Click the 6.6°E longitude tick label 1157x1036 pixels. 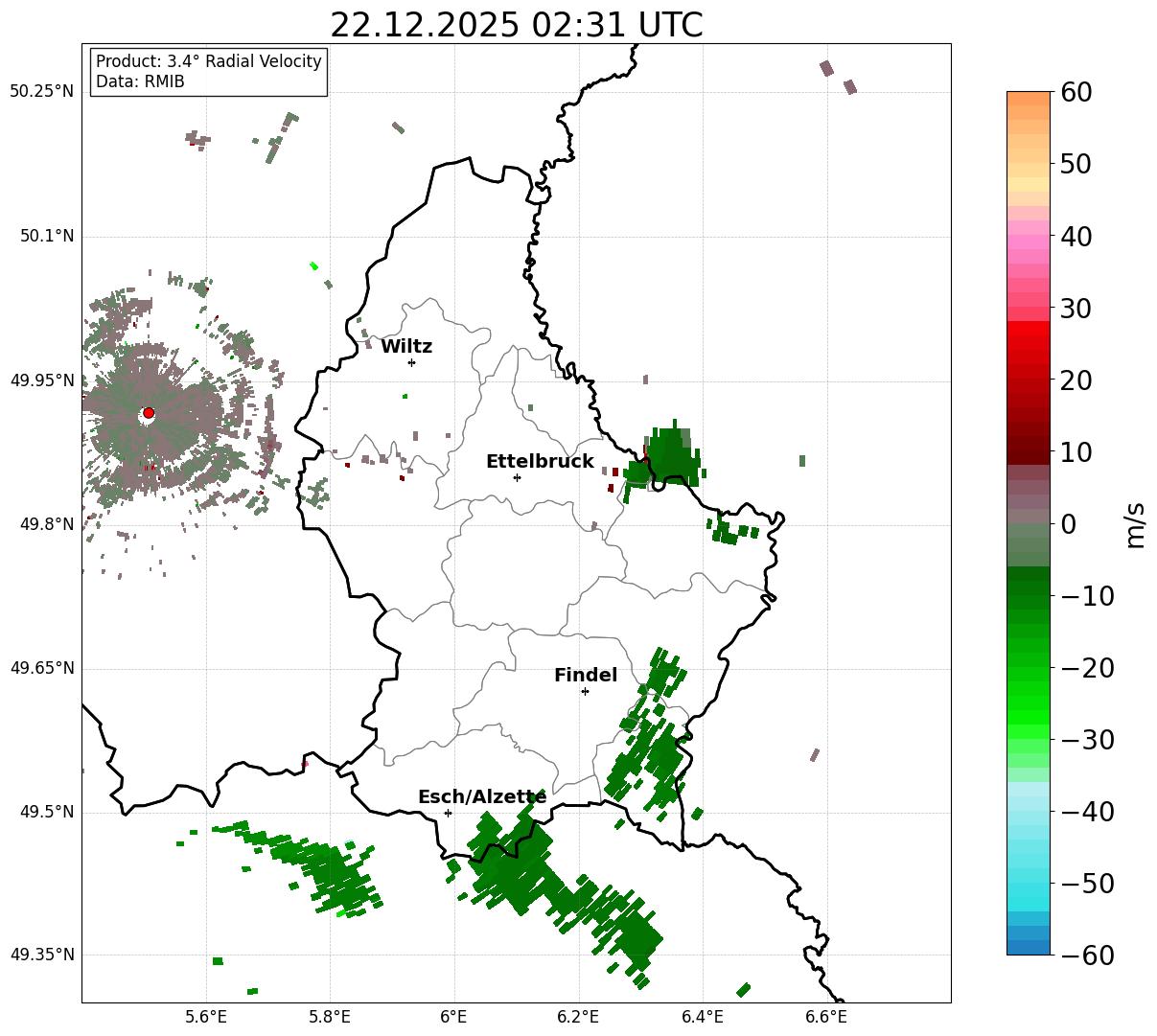point(827,1017)
